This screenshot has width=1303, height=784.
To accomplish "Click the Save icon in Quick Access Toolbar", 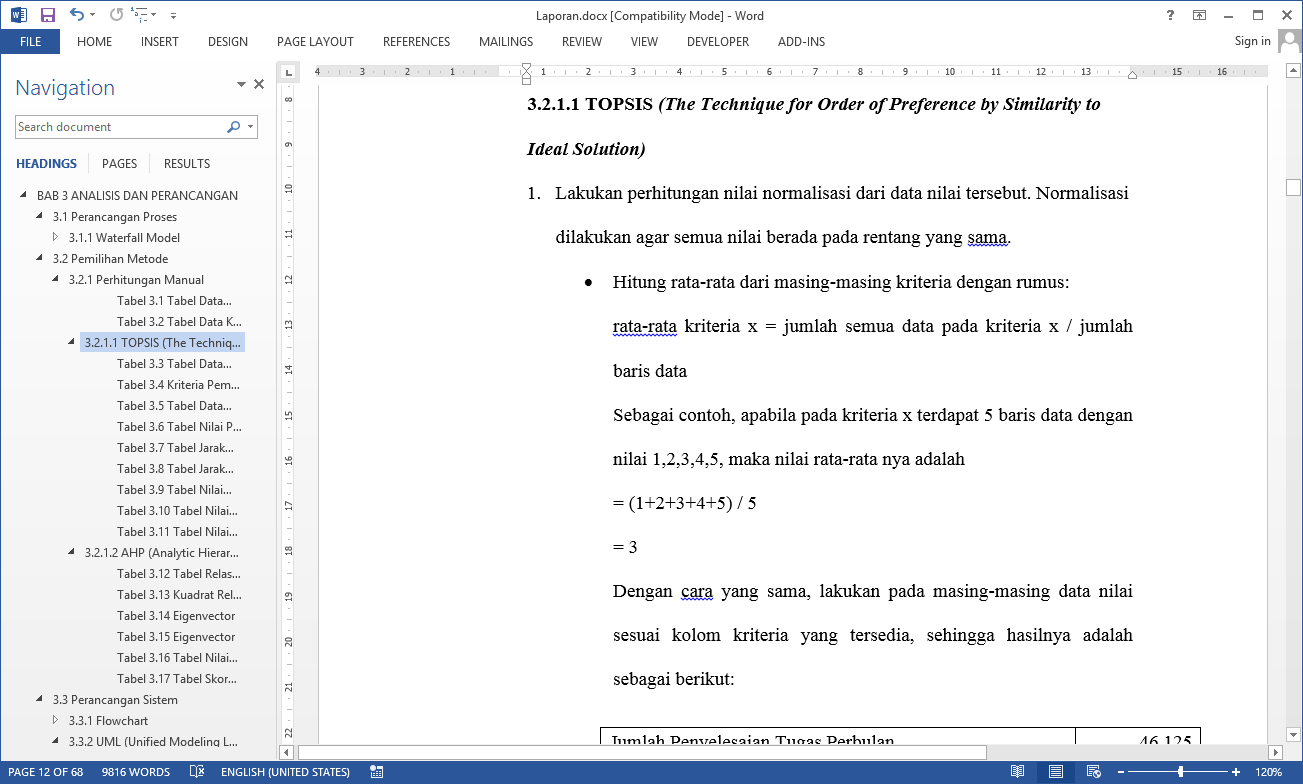I will [x=47, y=15].
